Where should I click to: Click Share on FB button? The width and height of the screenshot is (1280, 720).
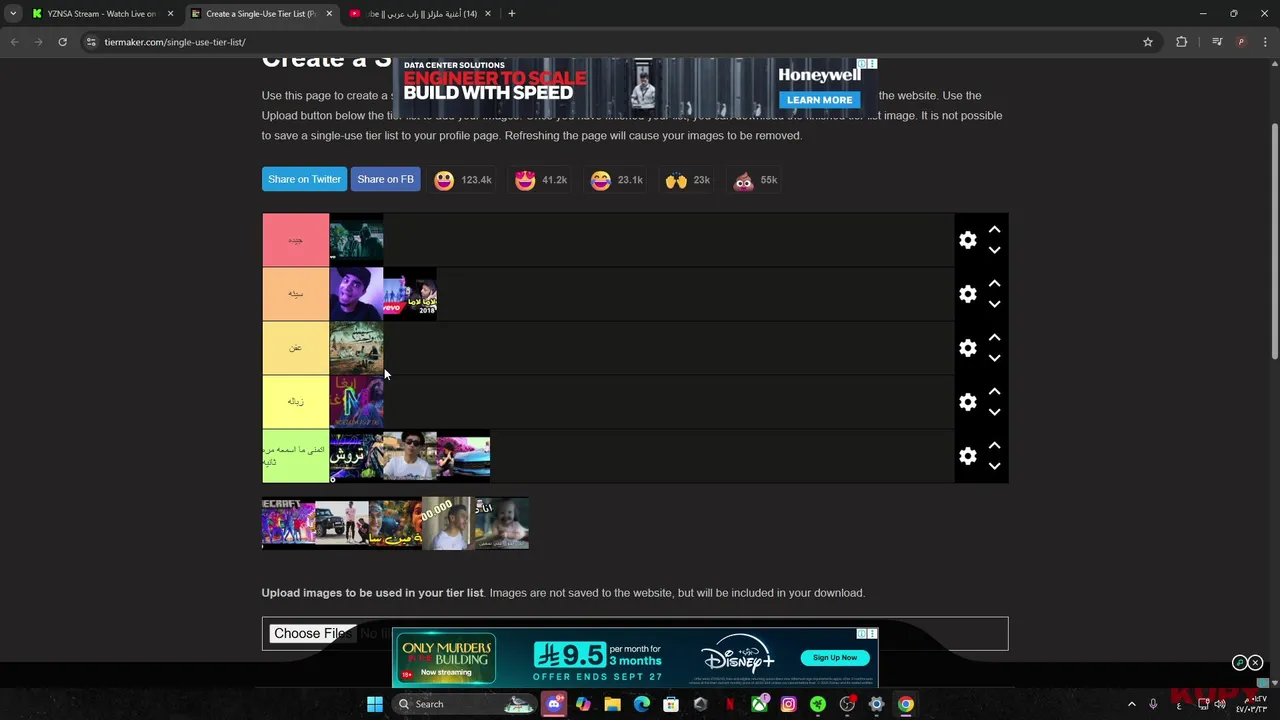[385, 179]
